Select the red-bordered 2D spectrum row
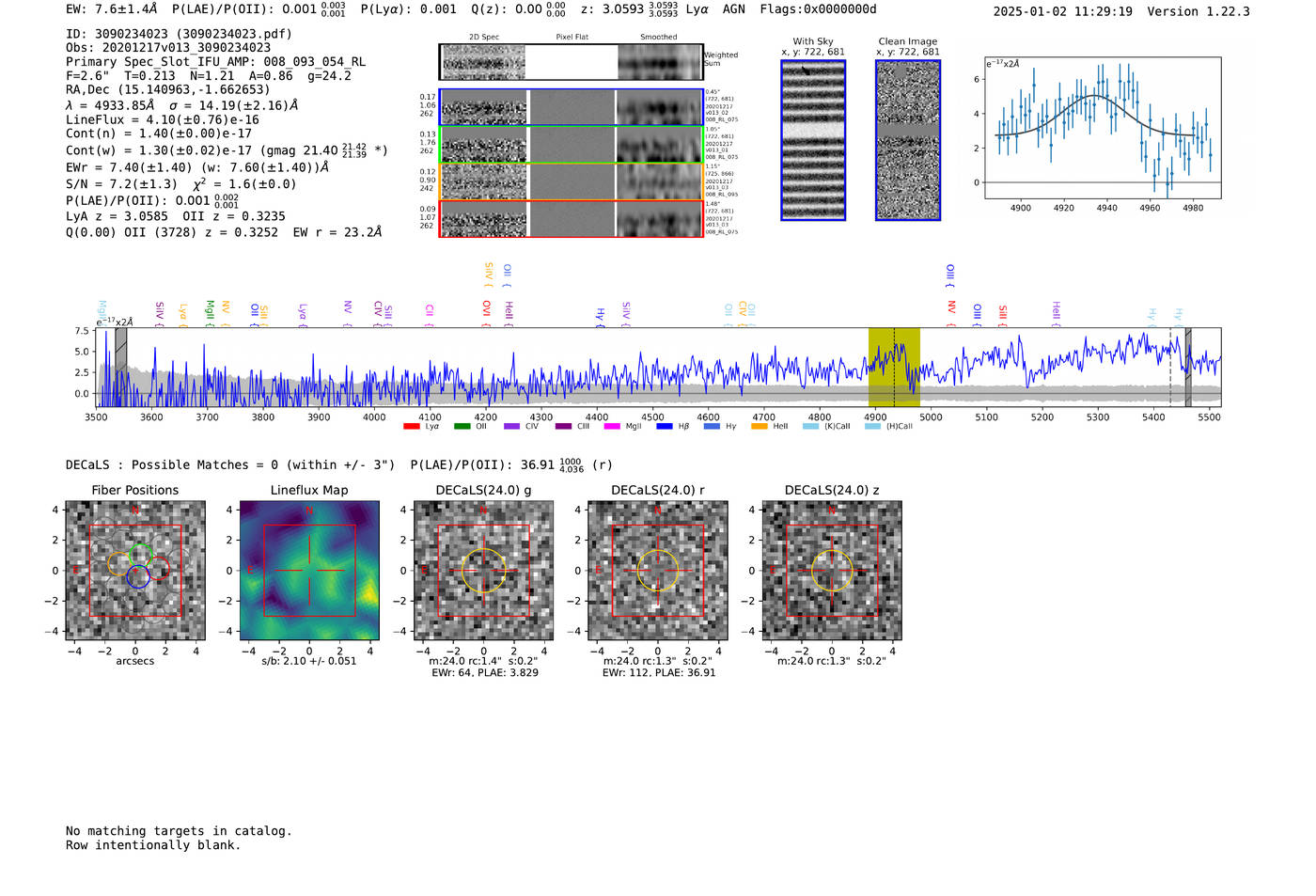Screen dimensions: 1316x896 572,219
